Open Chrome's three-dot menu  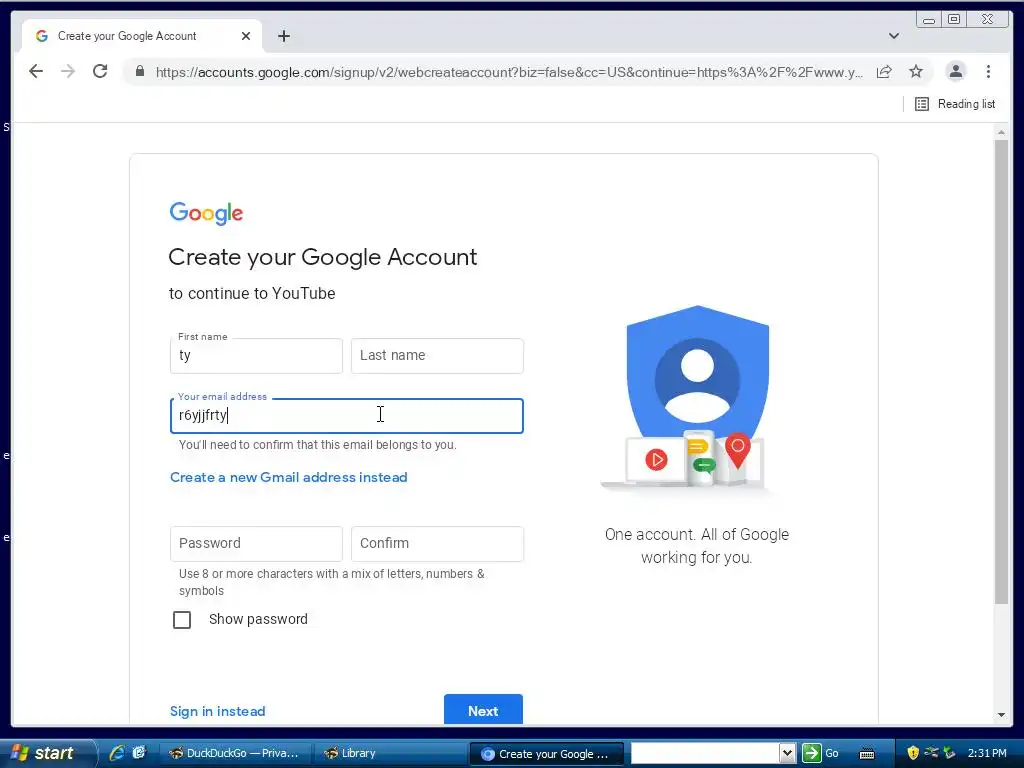pos(988,71)
